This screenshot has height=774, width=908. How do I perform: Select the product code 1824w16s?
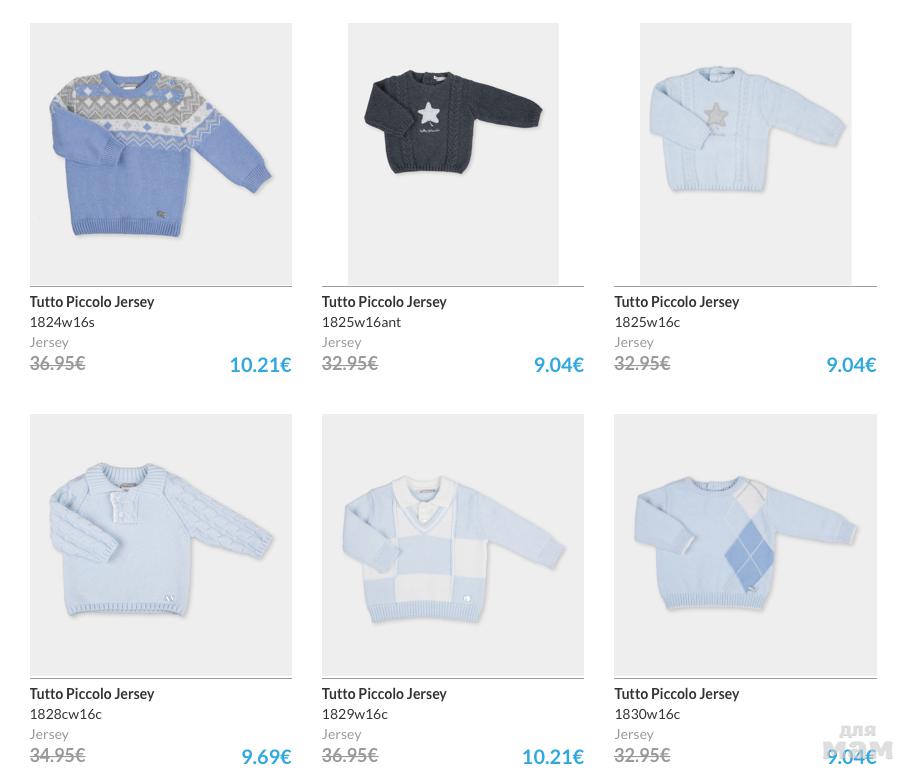coord(62,322)
